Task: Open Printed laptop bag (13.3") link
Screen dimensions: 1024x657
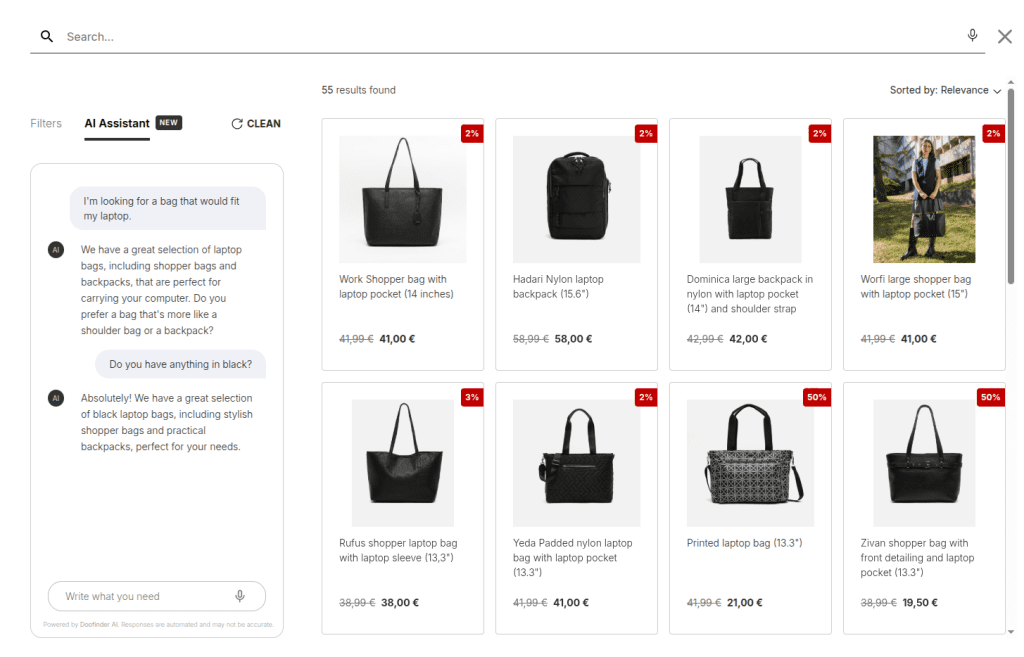Action: click(x=744, y=543)
